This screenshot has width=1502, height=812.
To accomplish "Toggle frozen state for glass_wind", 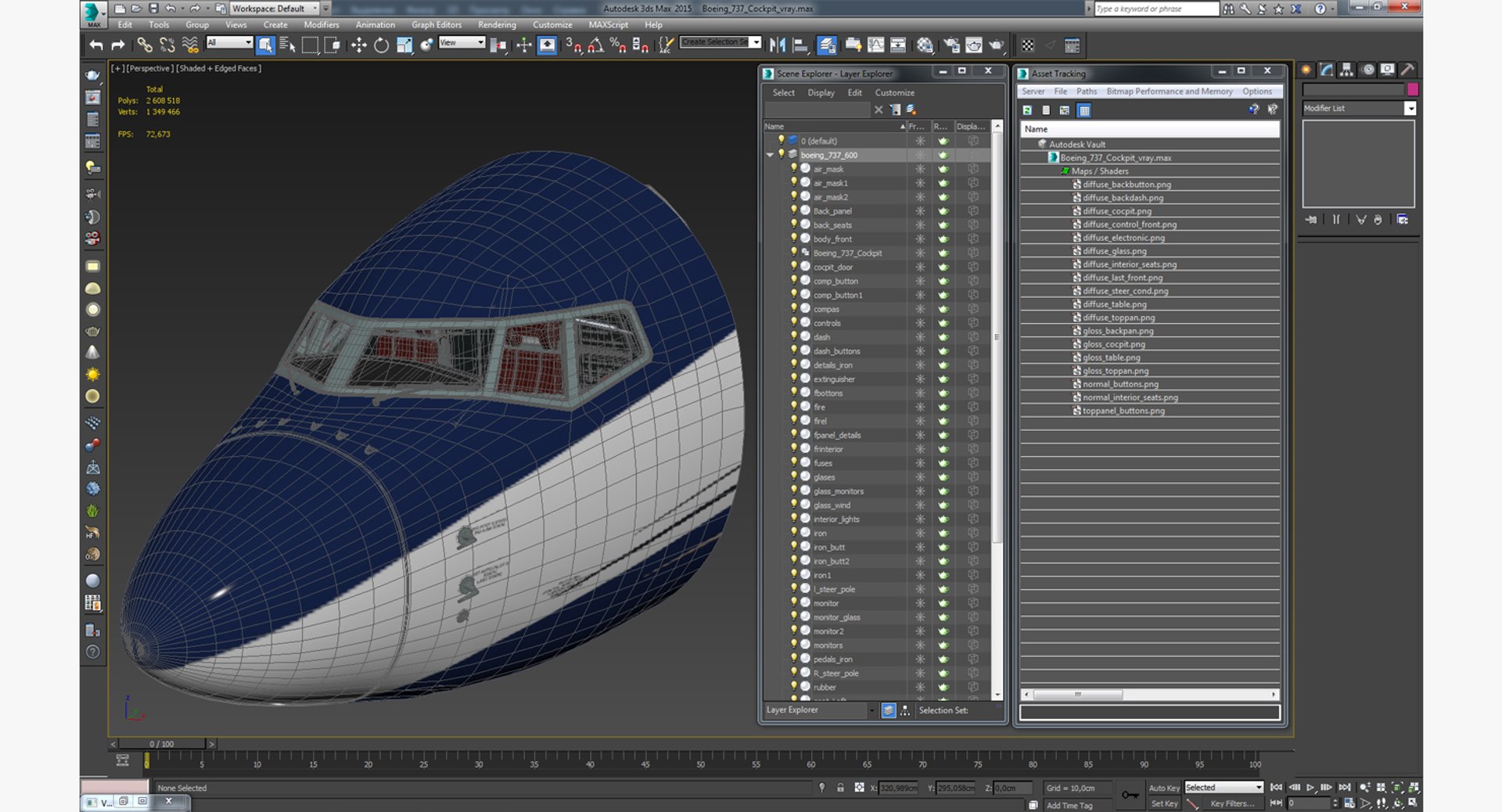I will [920, 505].
